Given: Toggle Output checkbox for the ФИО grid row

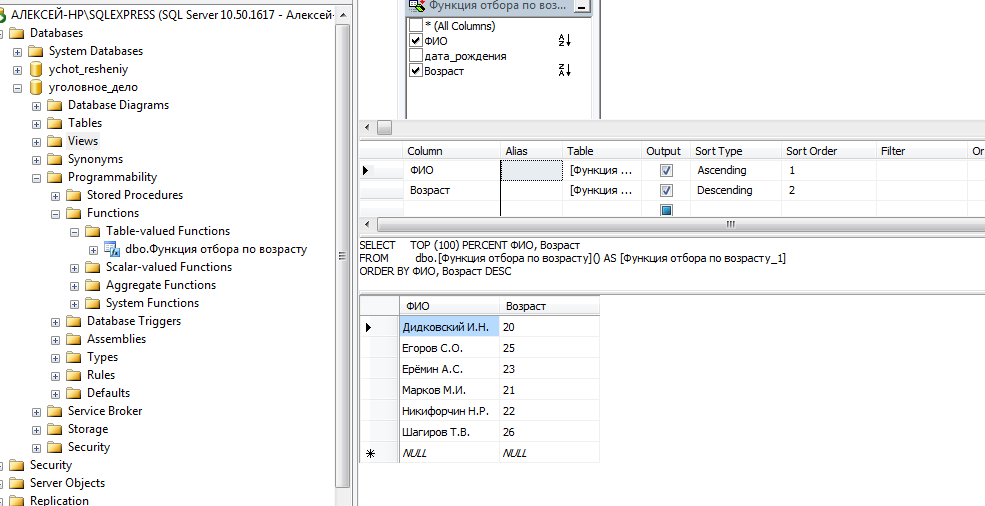Looking at the screenshot, I should click(x=667, y=170).
